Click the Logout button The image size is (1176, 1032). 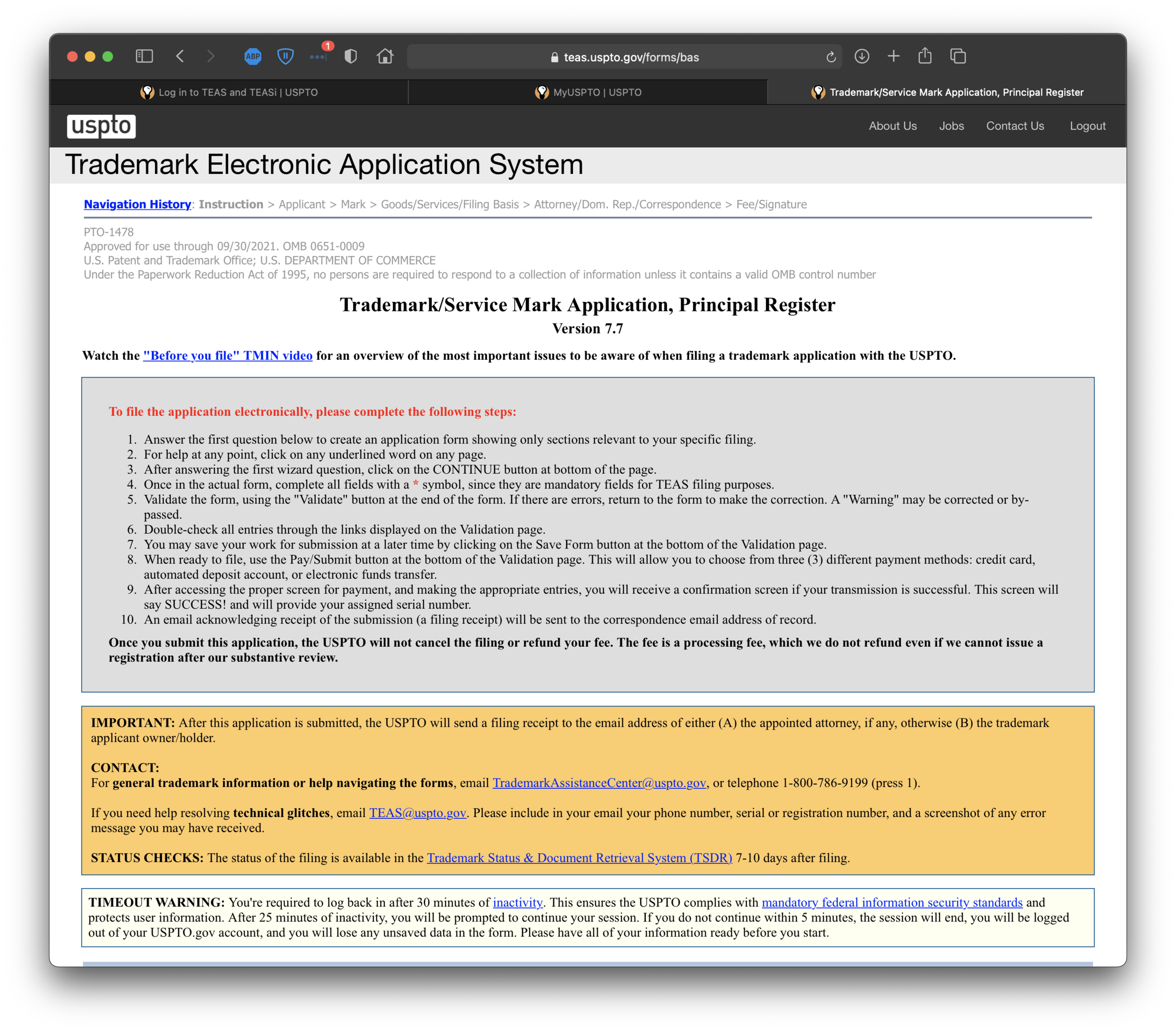point(1088,125)
